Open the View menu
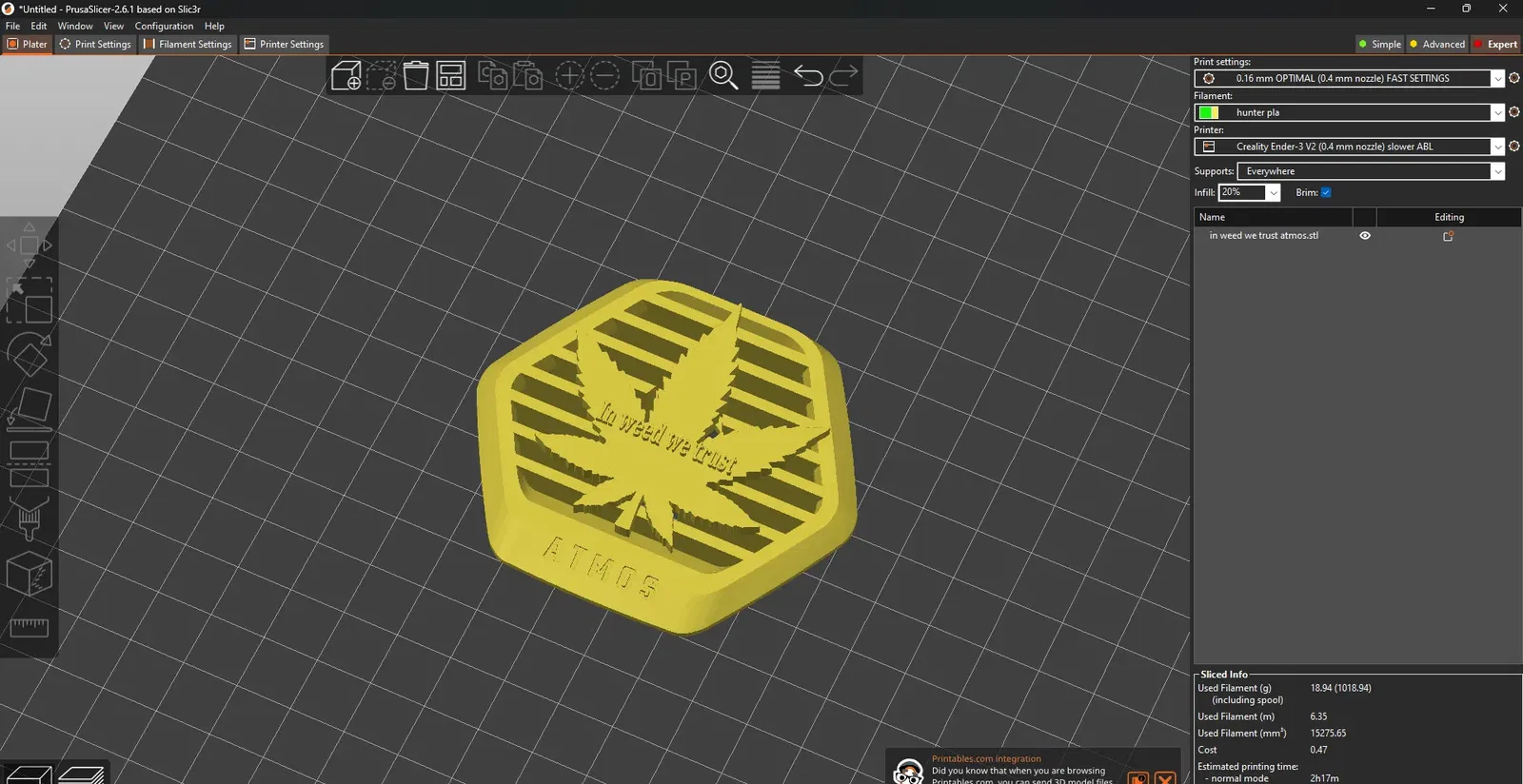This screenshot has height=784, width=1523. (x=113, y=26)
